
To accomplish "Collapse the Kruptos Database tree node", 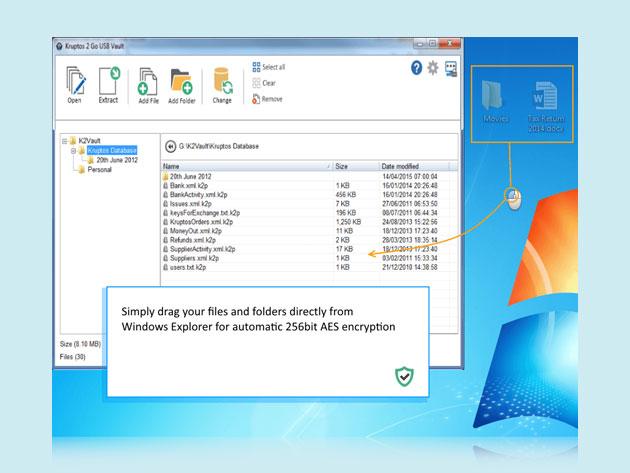I will click(x=73, y=150).
